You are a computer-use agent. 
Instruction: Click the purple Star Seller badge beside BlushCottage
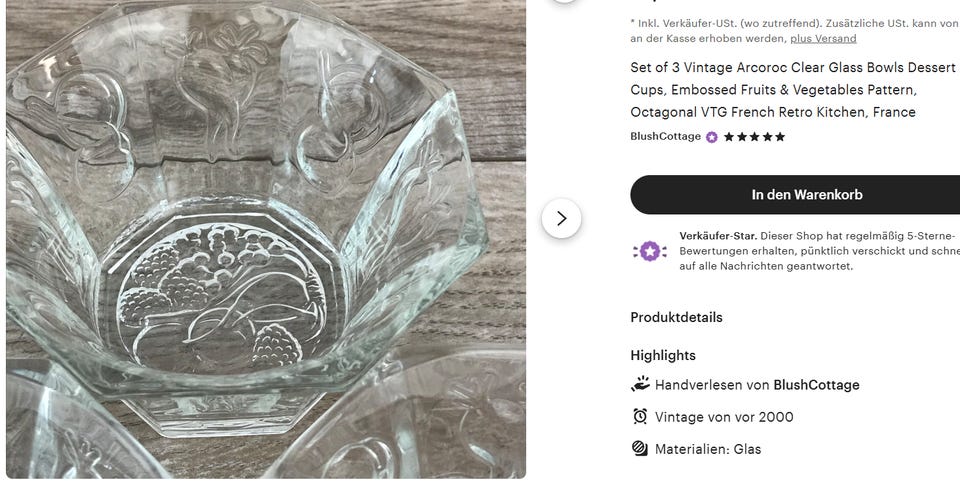(x=711, y=137)
